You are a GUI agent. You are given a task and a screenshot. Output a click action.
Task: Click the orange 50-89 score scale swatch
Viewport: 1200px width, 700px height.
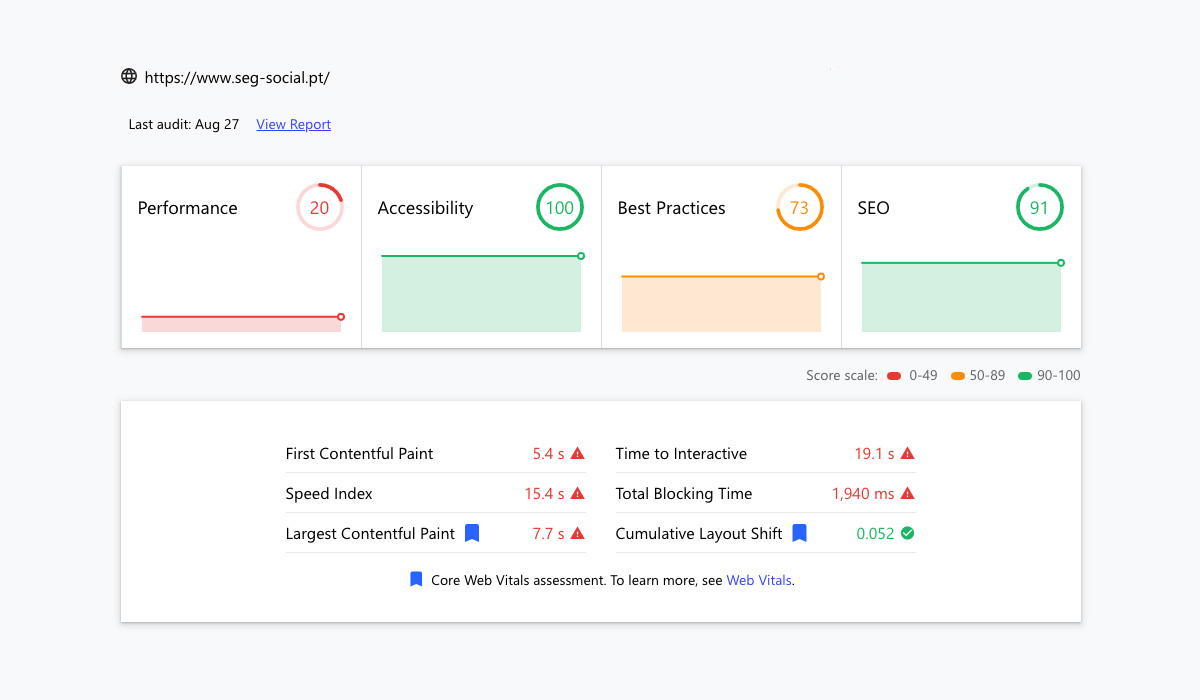958,376
